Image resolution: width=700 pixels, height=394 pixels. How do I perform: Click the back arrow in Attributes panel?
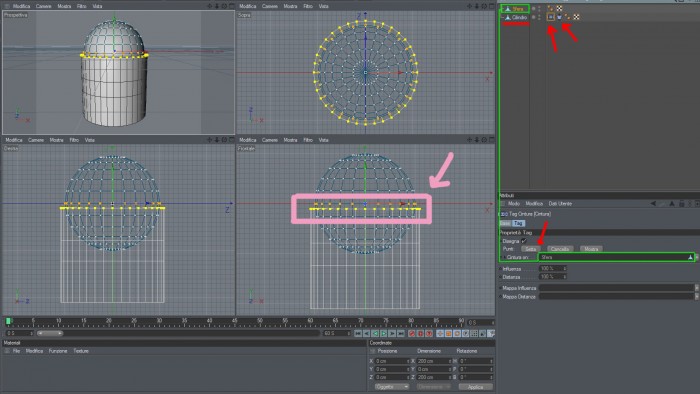[x=653, y=203]
